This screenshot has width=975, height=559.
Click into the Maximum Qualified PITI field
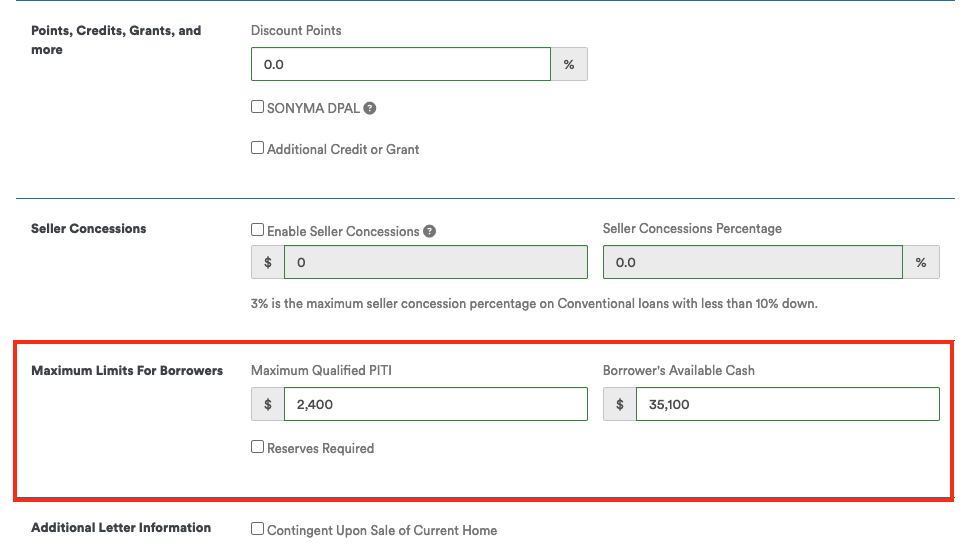tap(436, 404)
